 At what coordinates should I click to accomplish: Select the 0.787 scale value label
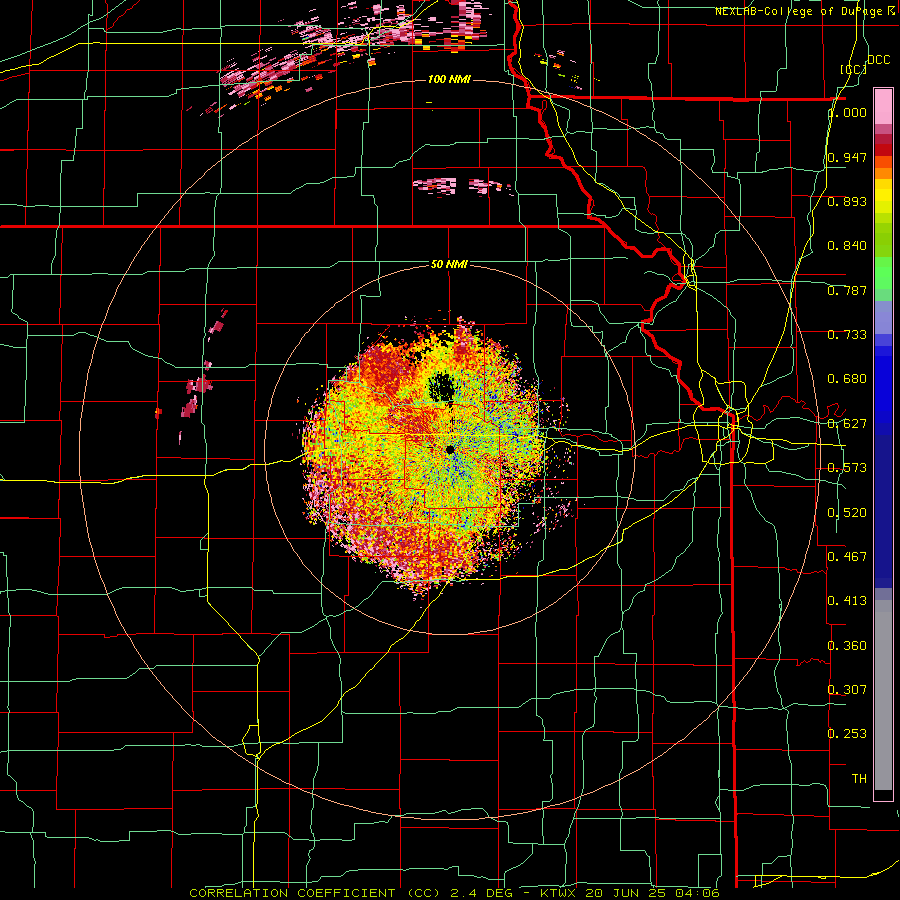847,290
